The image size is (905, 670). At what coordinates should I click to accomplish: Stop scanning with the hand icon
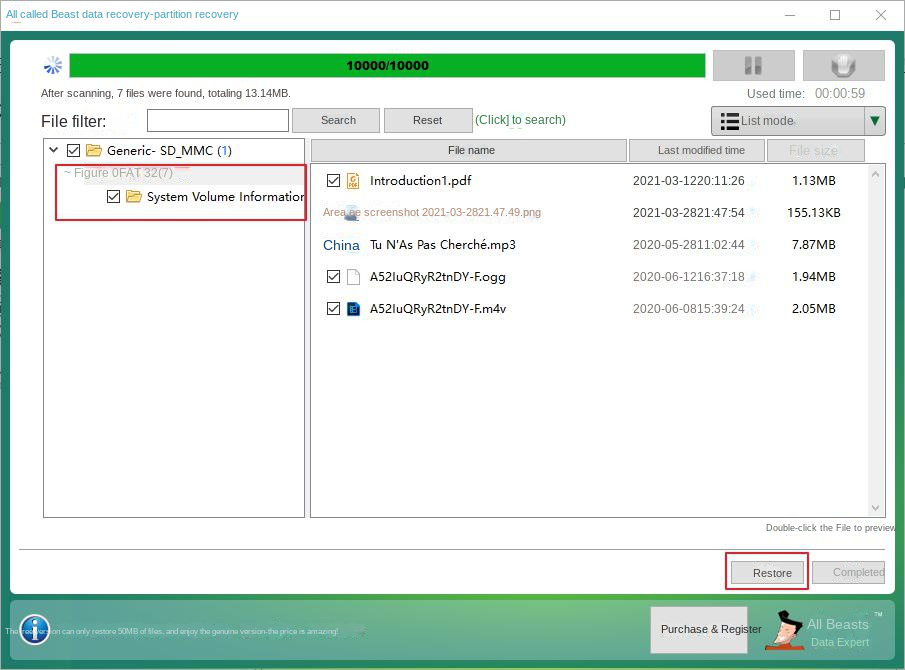pos(843,65)
